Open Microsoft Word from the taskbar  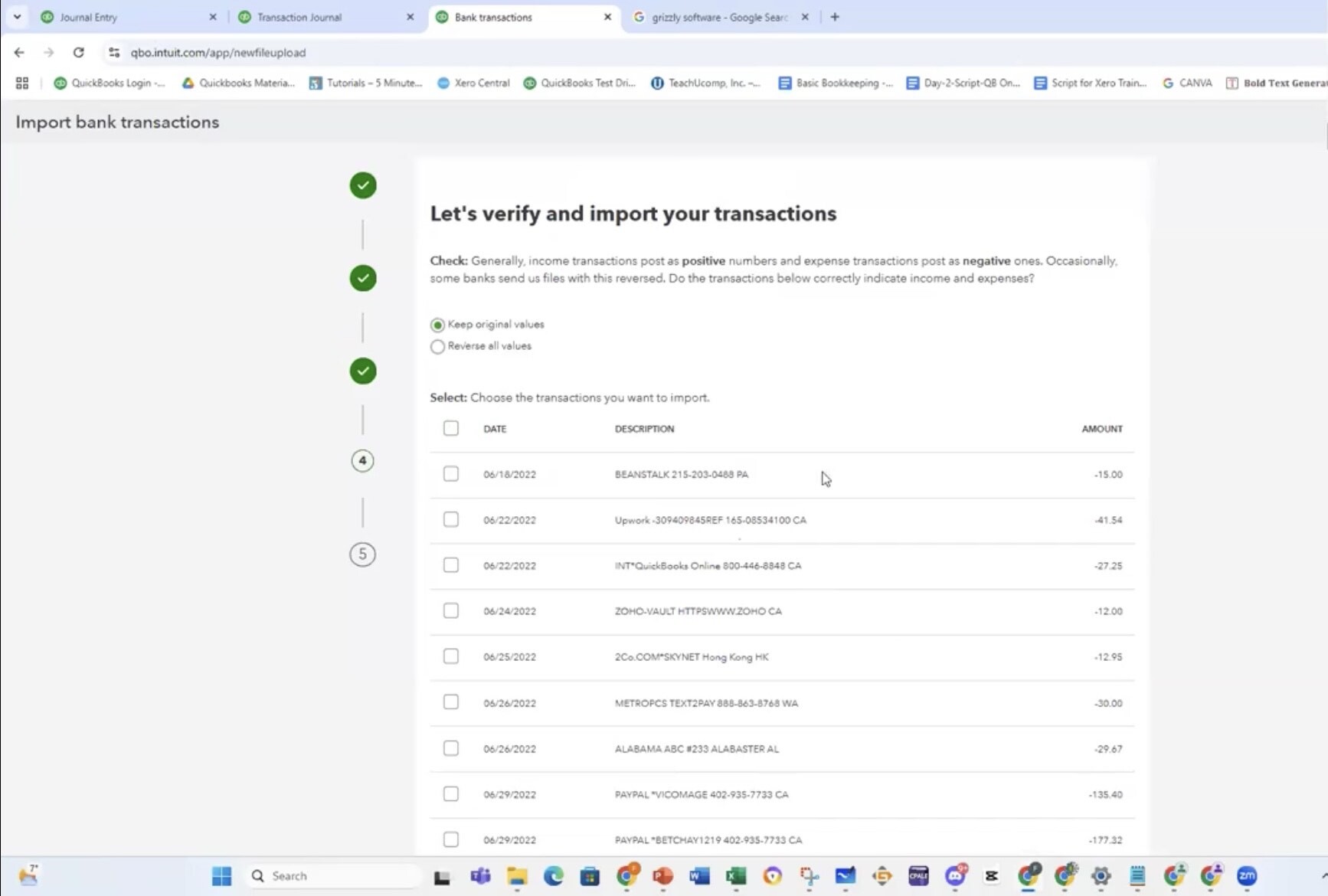tap(699, 876)
